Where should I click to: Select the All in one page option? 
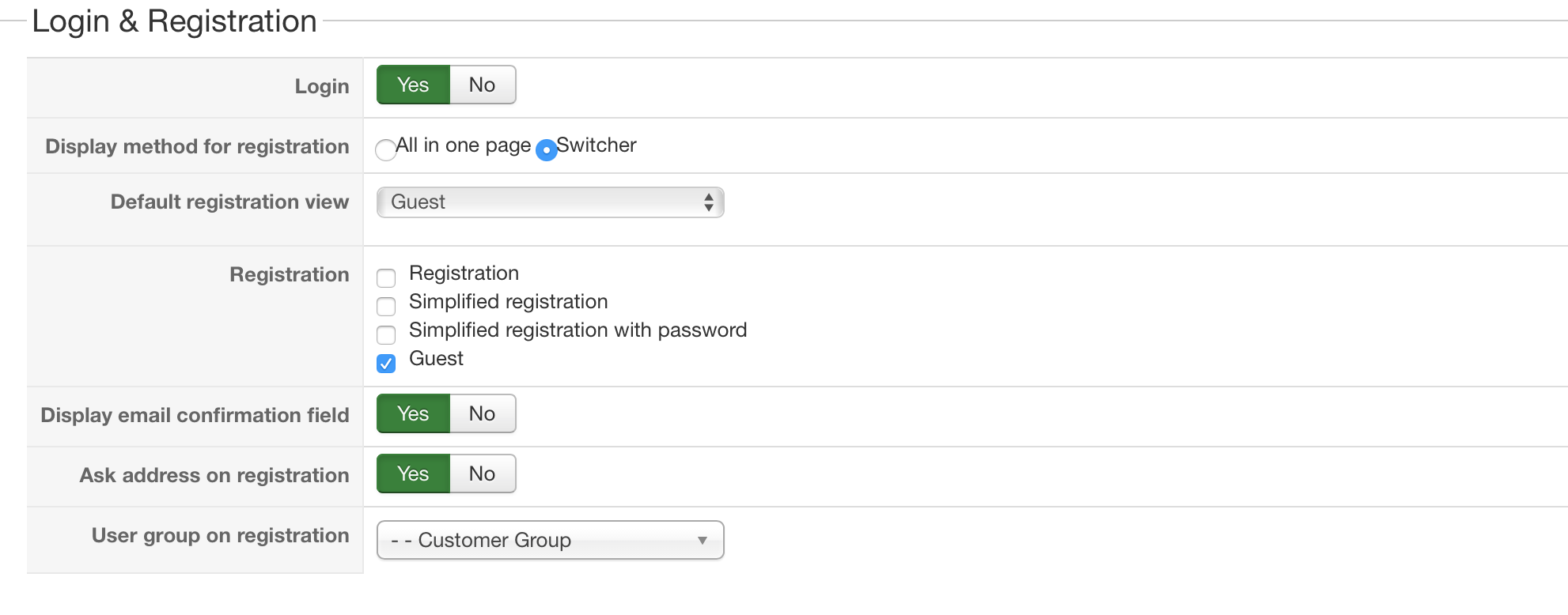pos(386,149)
